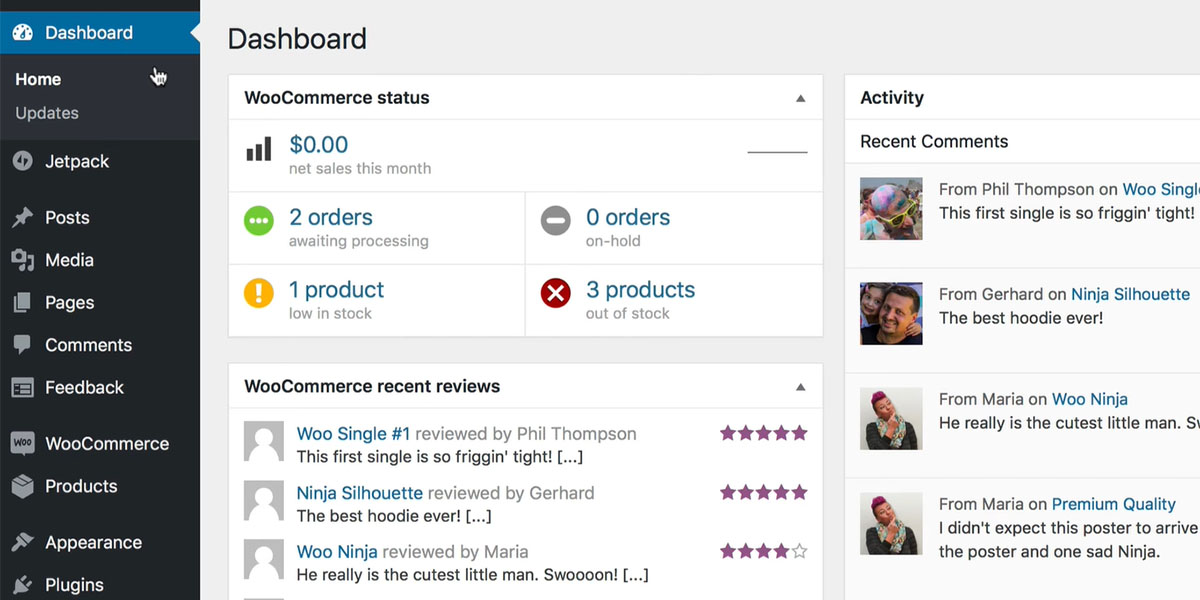Click the Pages icon in sidebar
Viewport: 1200px width, 600px height.
(x=22, y=303)
